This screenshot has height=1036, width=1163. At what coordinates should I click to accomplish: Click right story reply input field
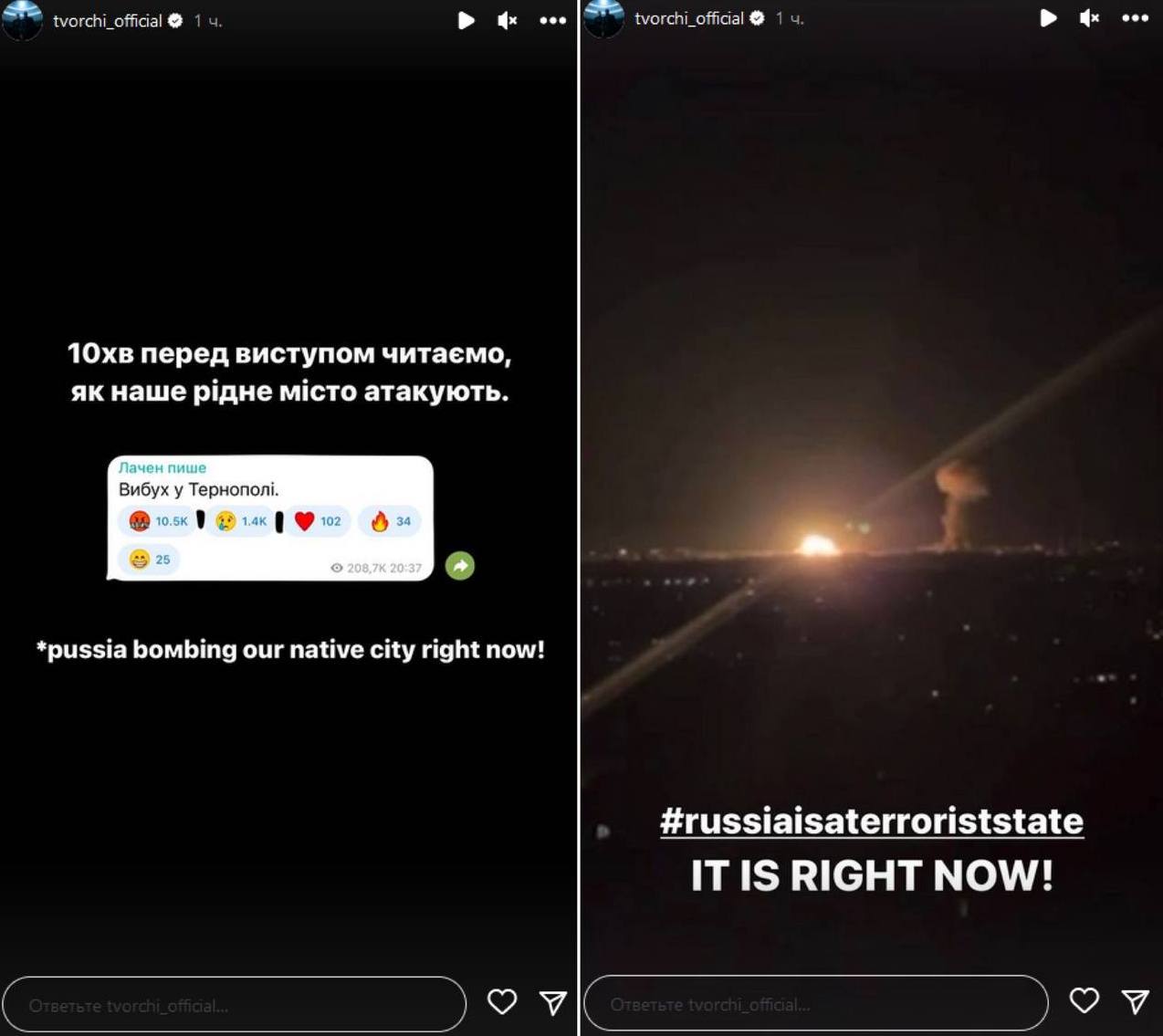(x=815, y=1003)
